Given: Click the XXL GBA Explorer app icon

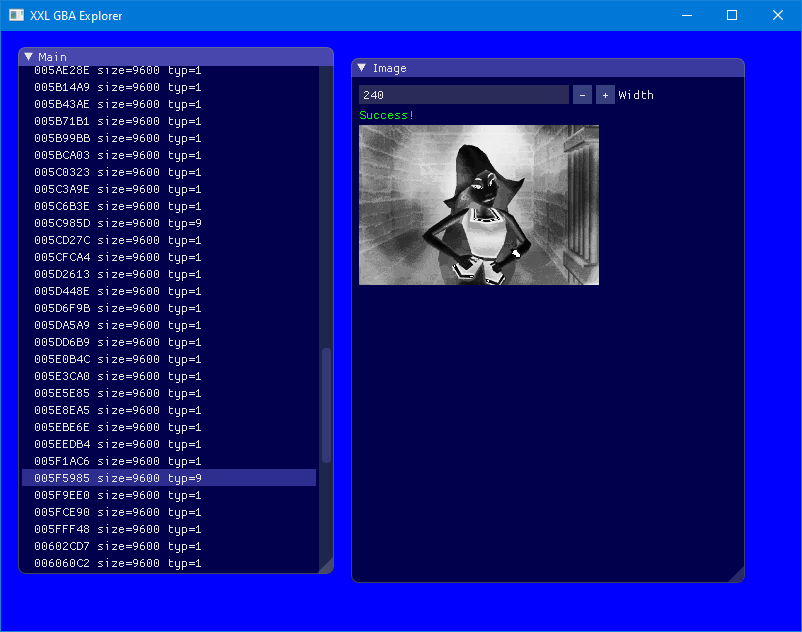Looking at the screenshot, I should [x=16, y=15].
